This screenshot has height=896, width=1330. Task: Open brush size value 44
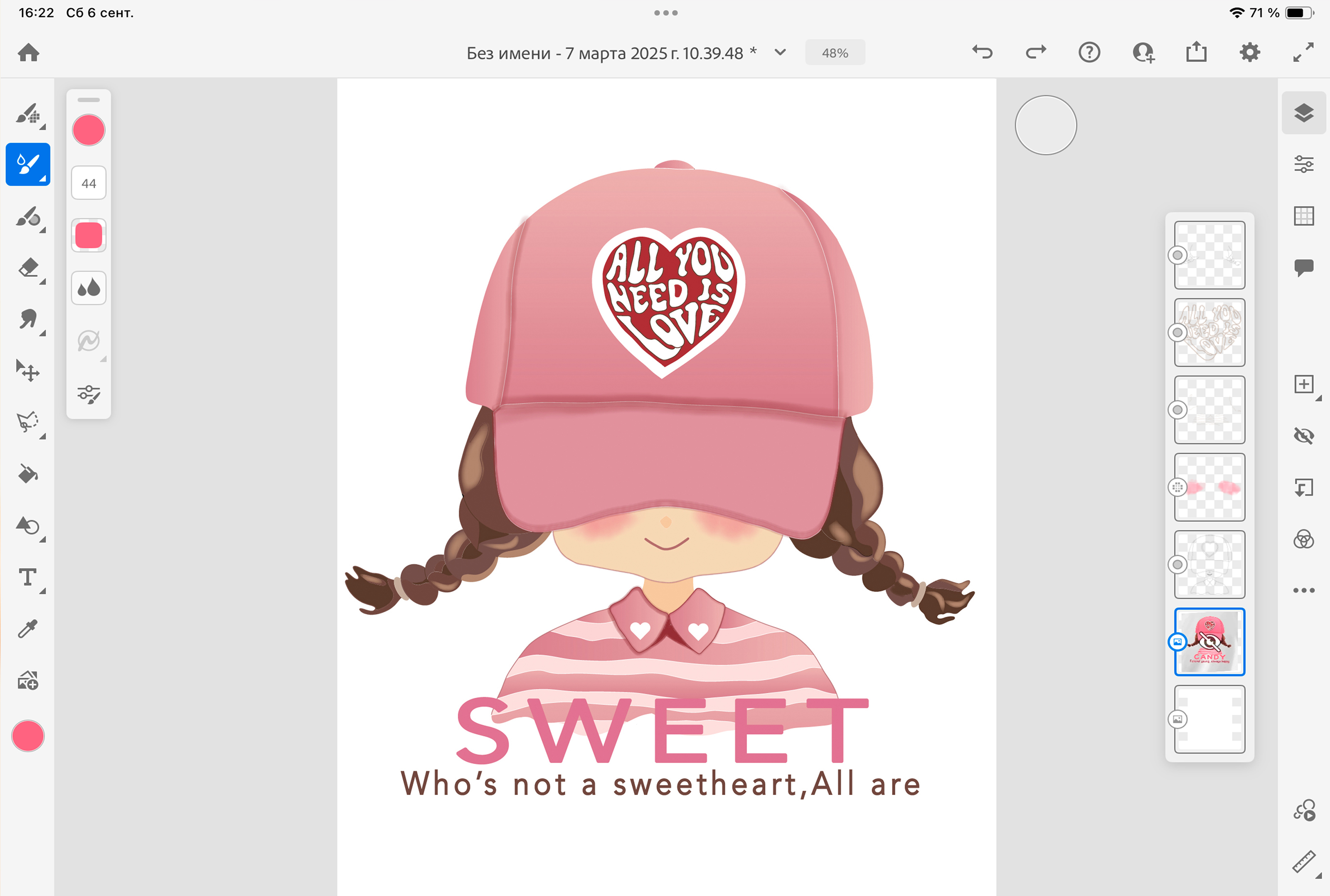coord(89,183)
